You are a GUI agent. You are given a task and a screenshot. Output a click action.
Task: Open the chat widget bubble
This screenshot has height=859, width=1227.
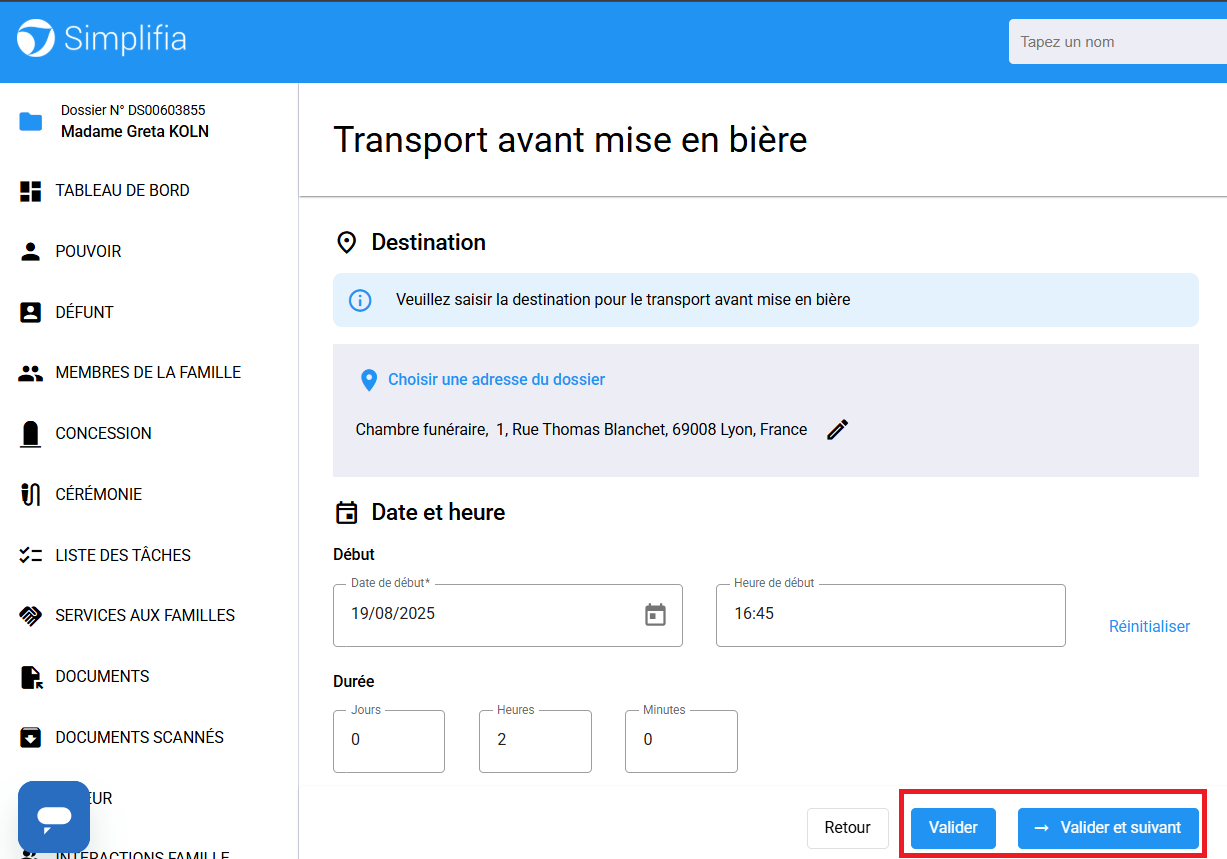point(54,816)
